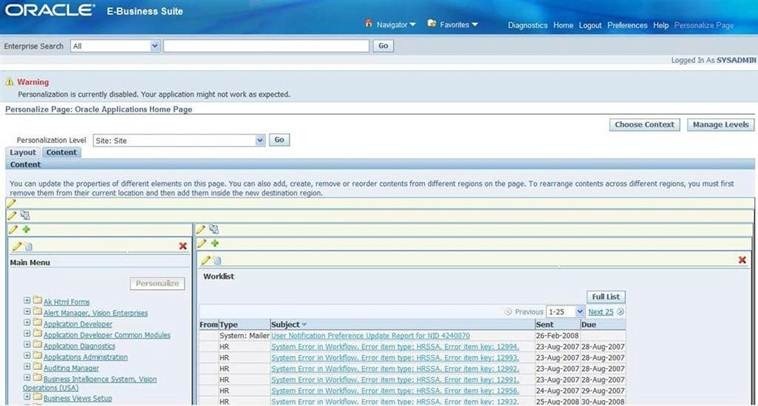Click the Next 25 link
Viewport: 758px width, 406px height.
tap(601, 312)
